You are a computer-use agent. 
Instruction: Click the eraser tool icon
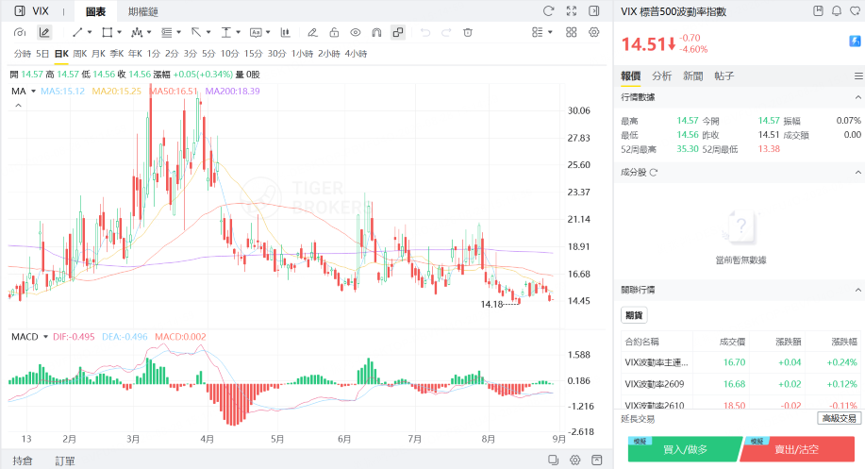pyautogui.click(x=312, y=33)
